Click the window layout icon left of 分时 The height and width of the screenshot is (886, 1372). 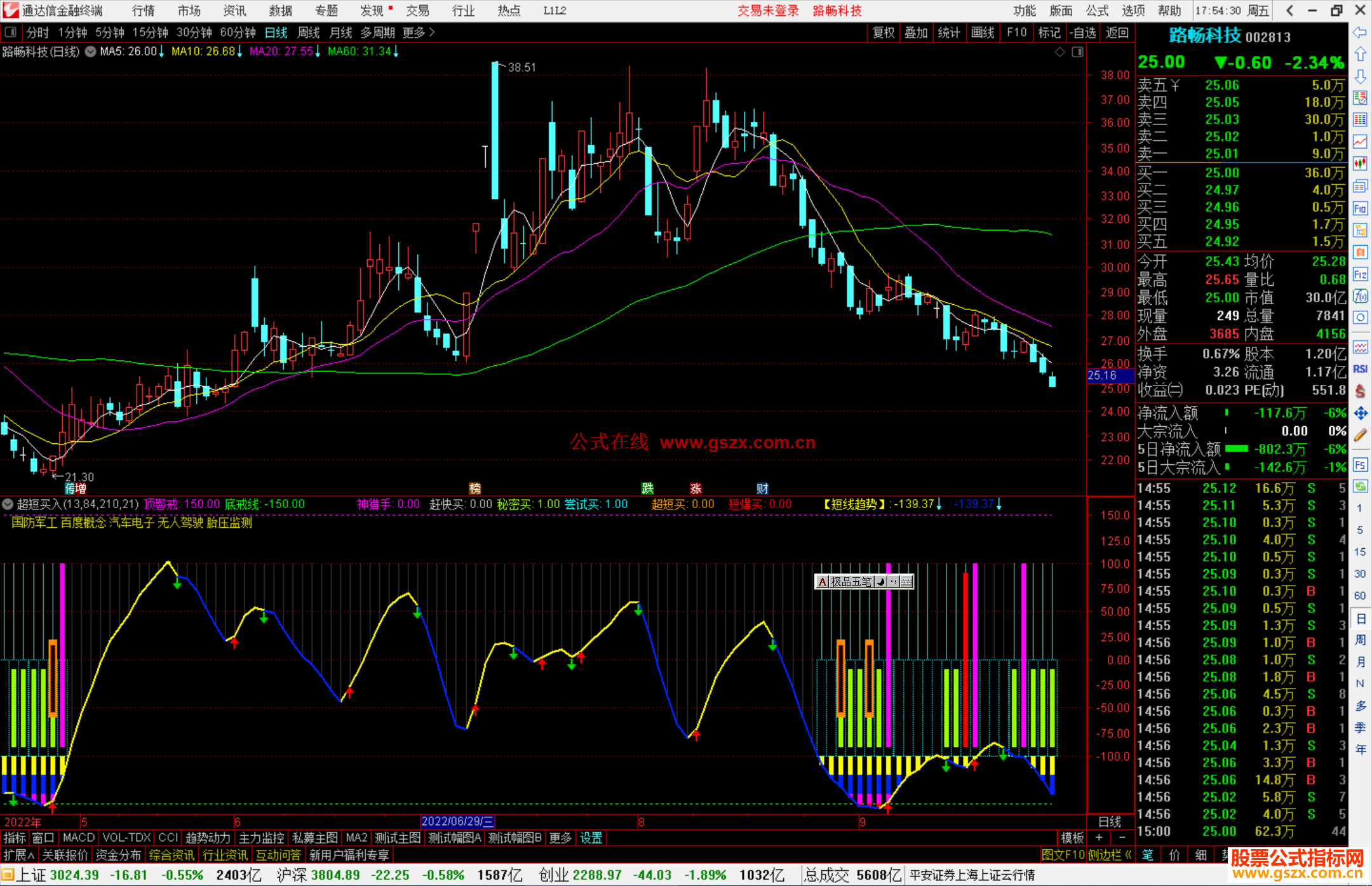(x=11, y=32)
